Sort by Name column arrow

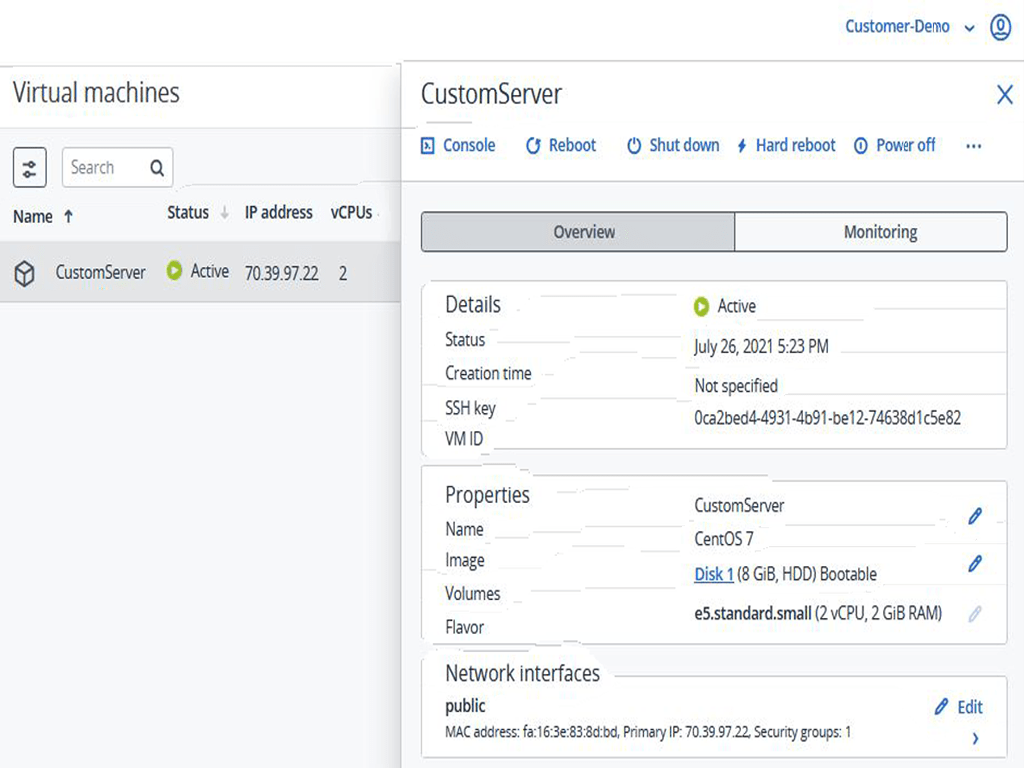68,216
